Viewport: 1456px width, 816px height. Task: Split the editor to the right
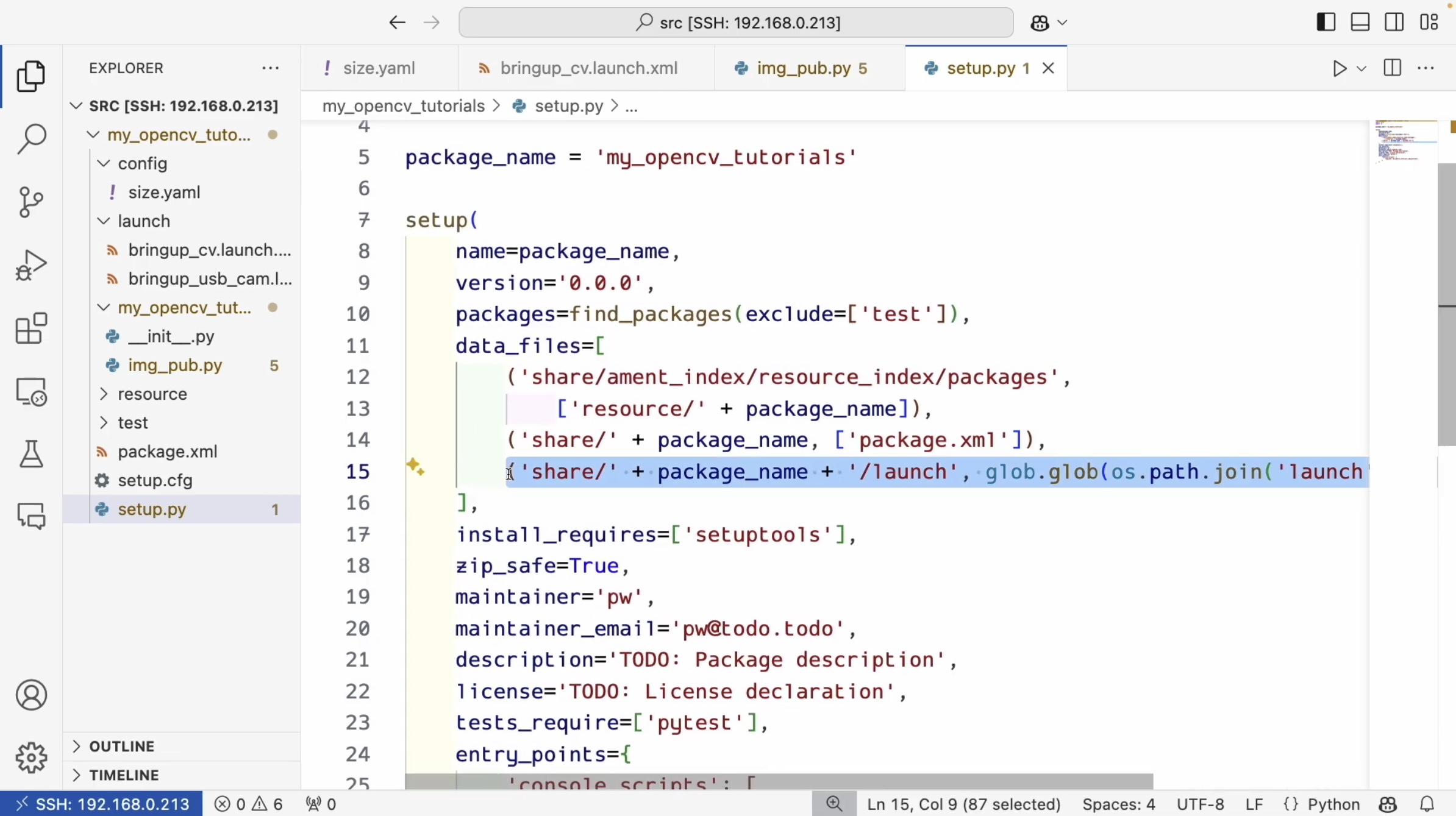[1392, 68]
